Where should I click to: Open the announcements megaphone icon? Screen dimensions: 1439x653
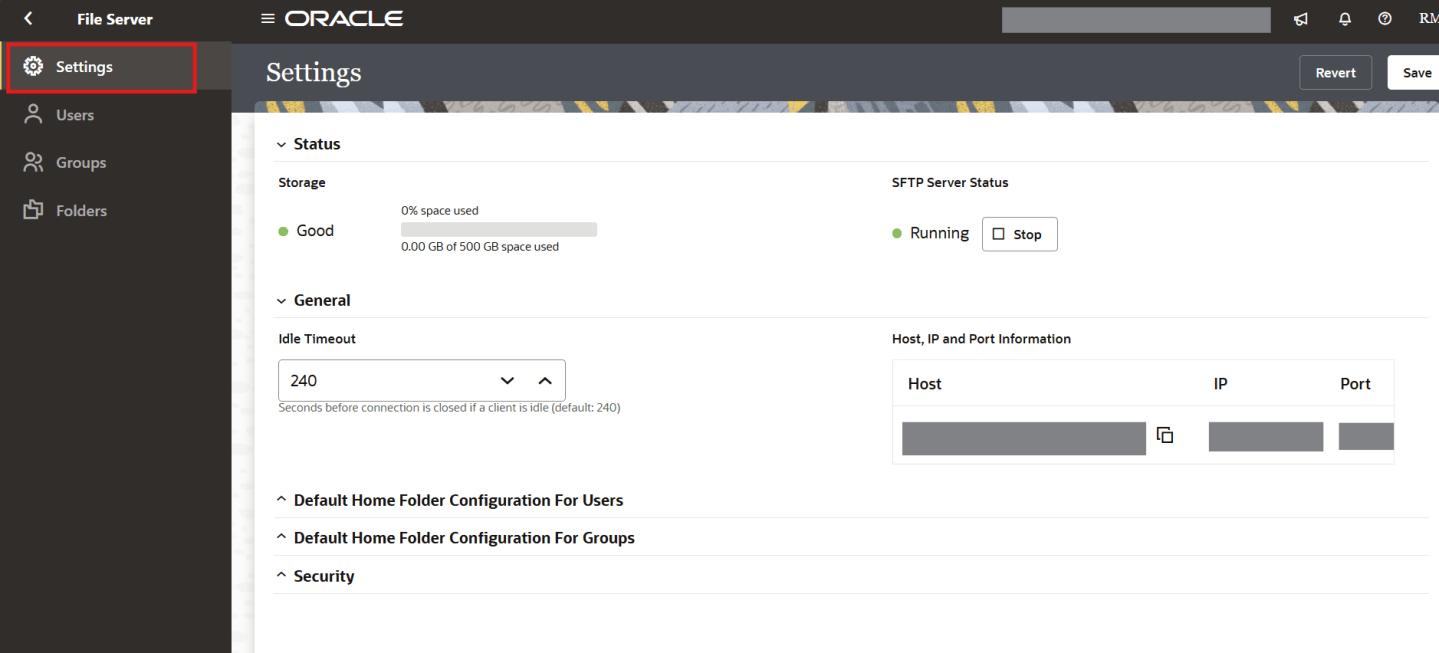[x=1301, y=19]
